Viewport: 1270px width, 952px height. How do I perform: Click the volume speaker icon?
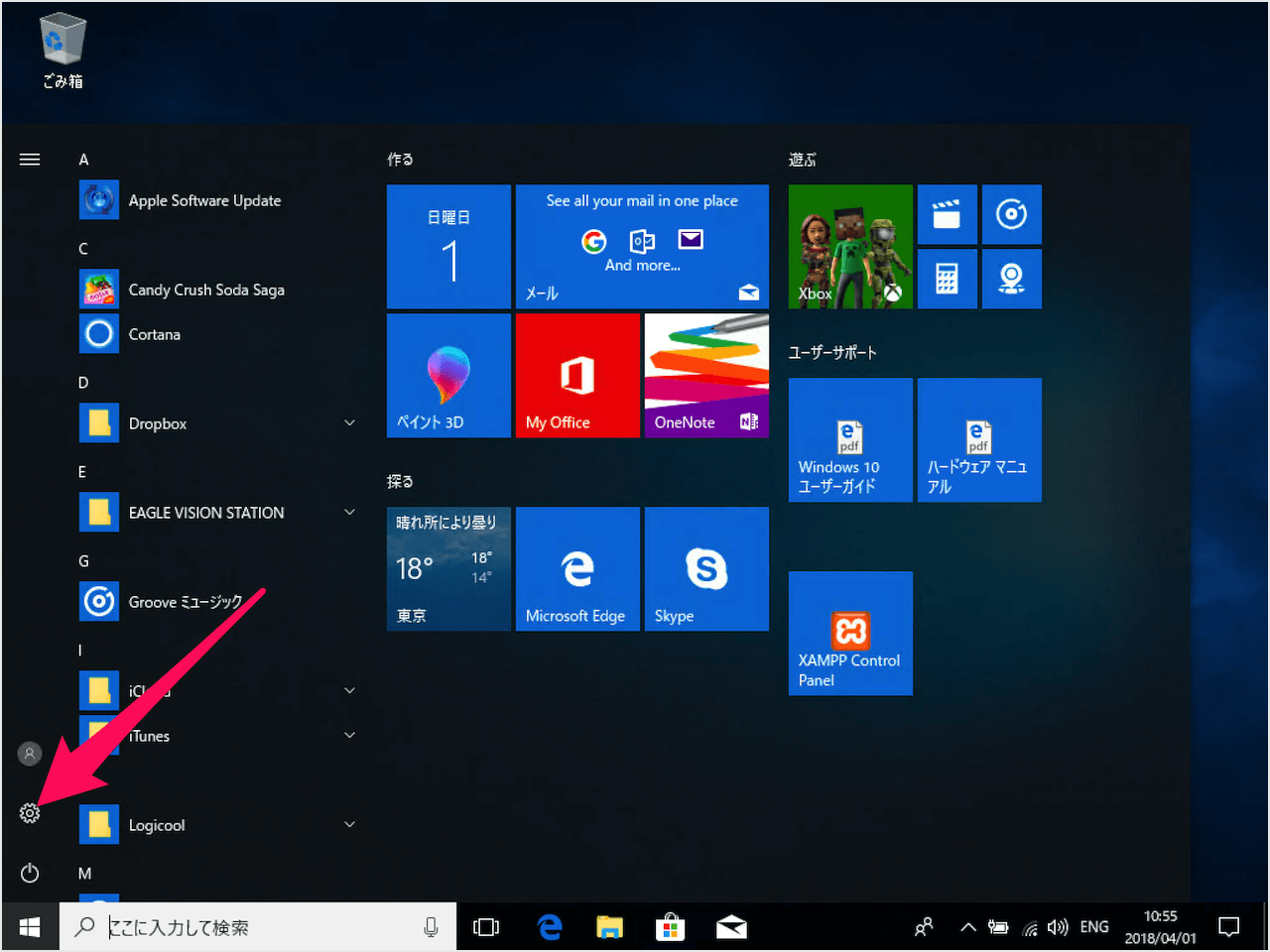[1058, 927]
